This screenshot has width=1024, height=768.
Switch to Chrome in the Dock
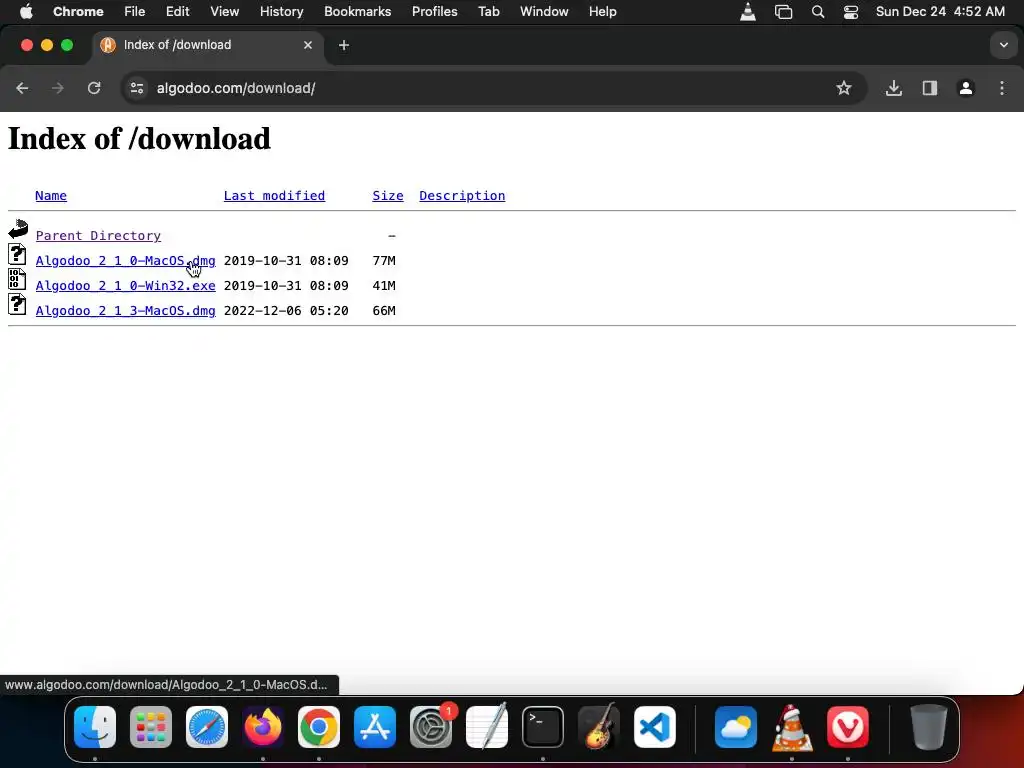click(x=319, y=727)
